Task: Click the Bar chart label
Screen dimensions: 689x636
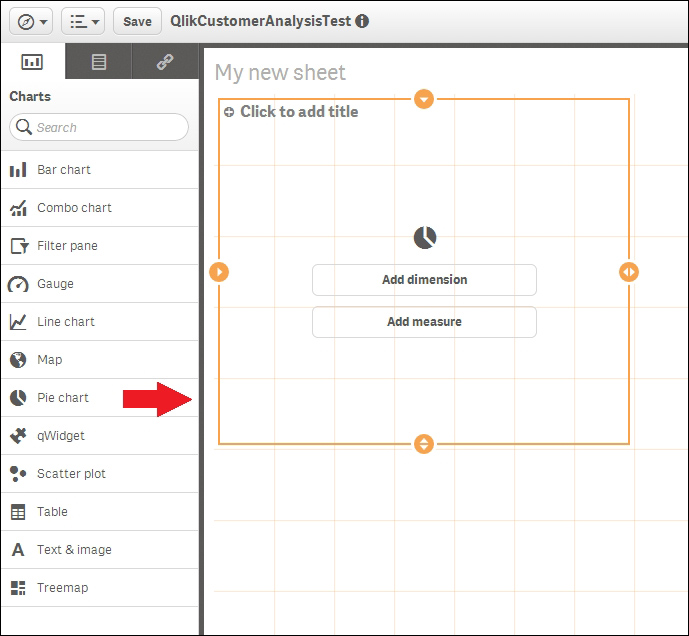Action: point(64,170)
